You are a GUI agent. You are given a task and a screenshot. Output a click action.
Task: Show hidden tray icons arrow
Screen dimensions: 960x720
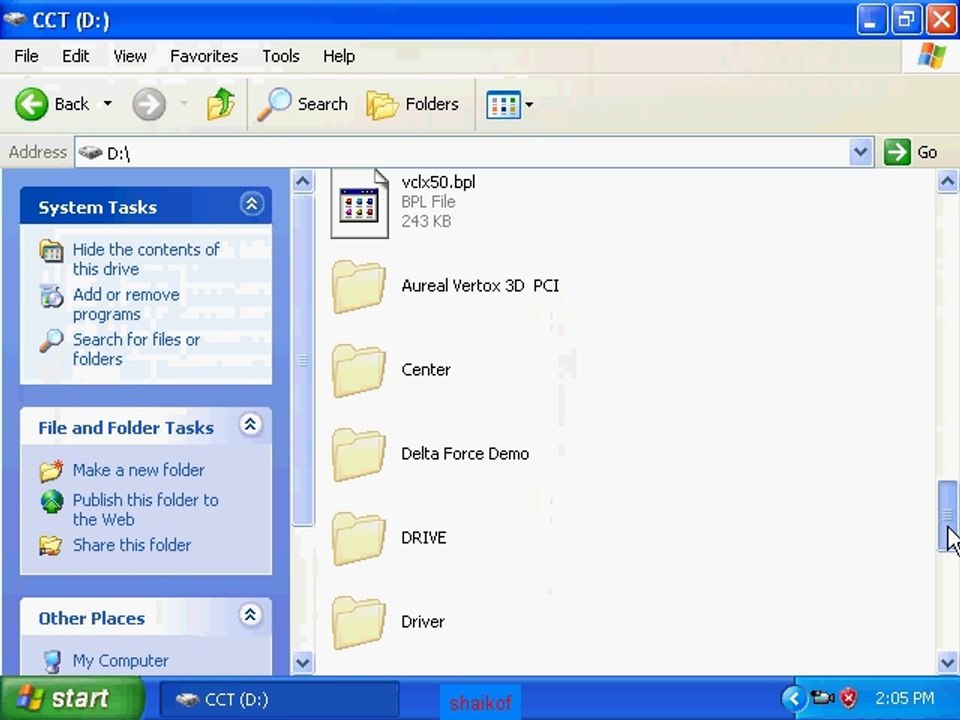793,698
